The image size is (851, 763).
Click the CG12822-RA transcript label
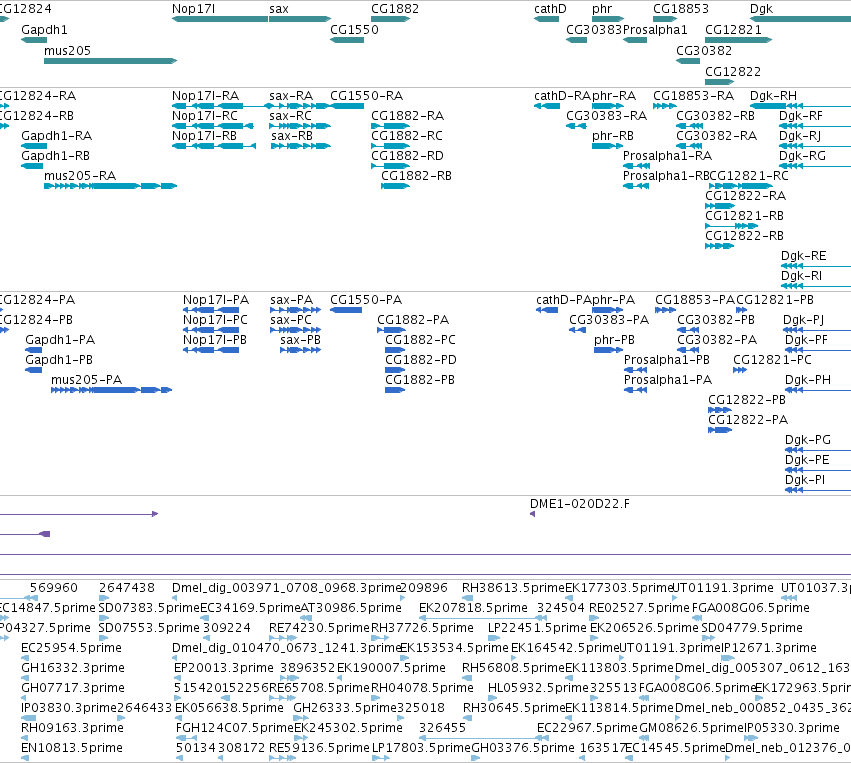pyautogui.click(x=745, y=196)
